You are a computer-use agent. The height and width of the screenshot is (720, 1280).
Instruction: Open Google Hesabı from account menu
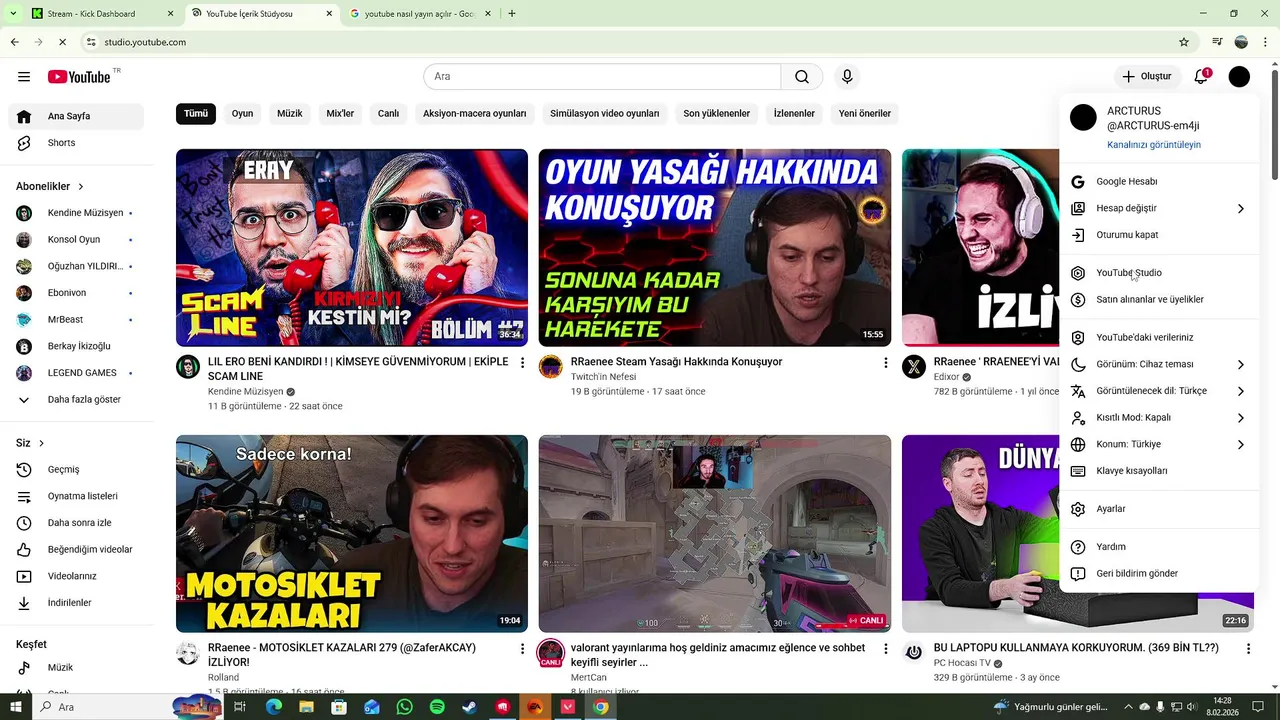point(1159,182)
